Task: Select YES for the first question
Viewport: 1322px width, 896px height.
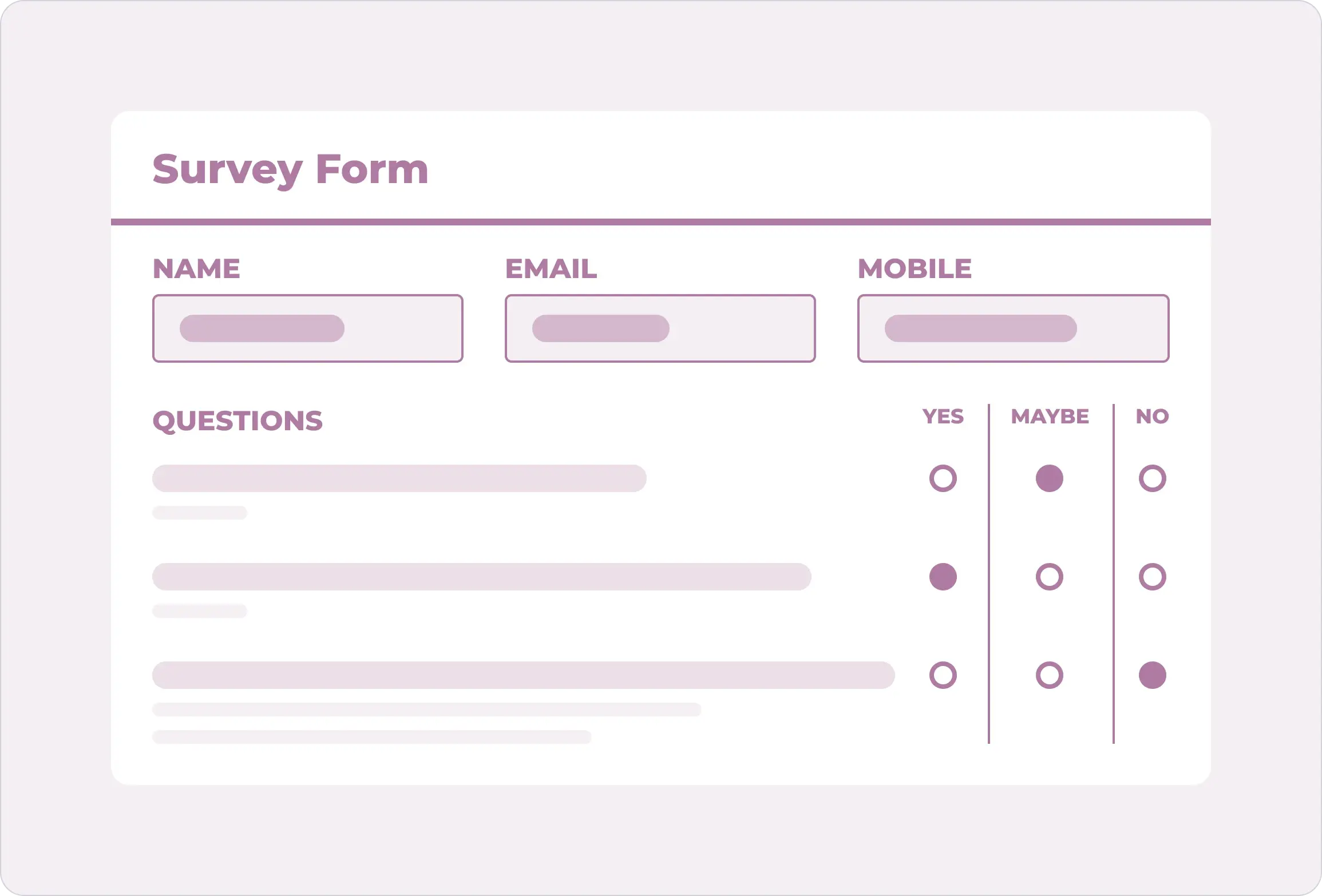Action: [943, 478]
